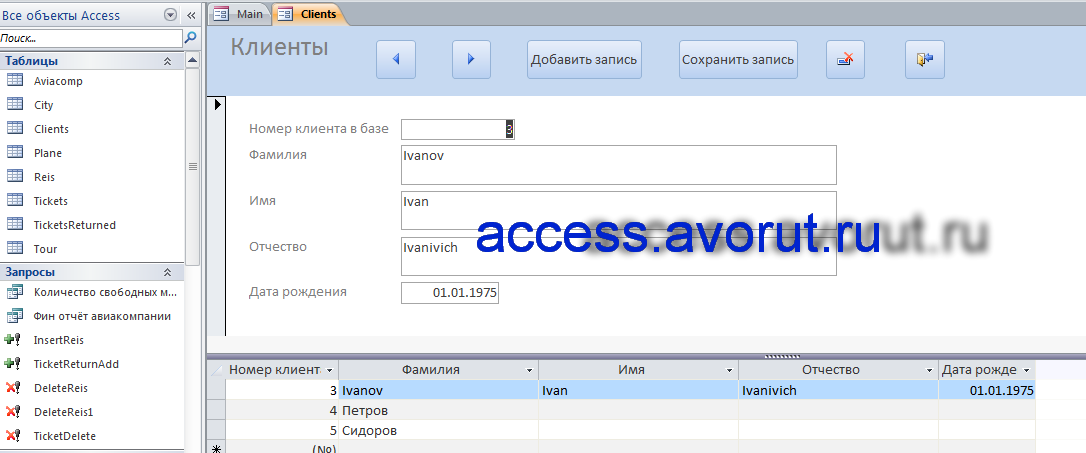Image resolution: width=1086 pixels, height=453 pixels.
Task: Open Clients table icon in navigation pane
Action: (x=15, y=129)
